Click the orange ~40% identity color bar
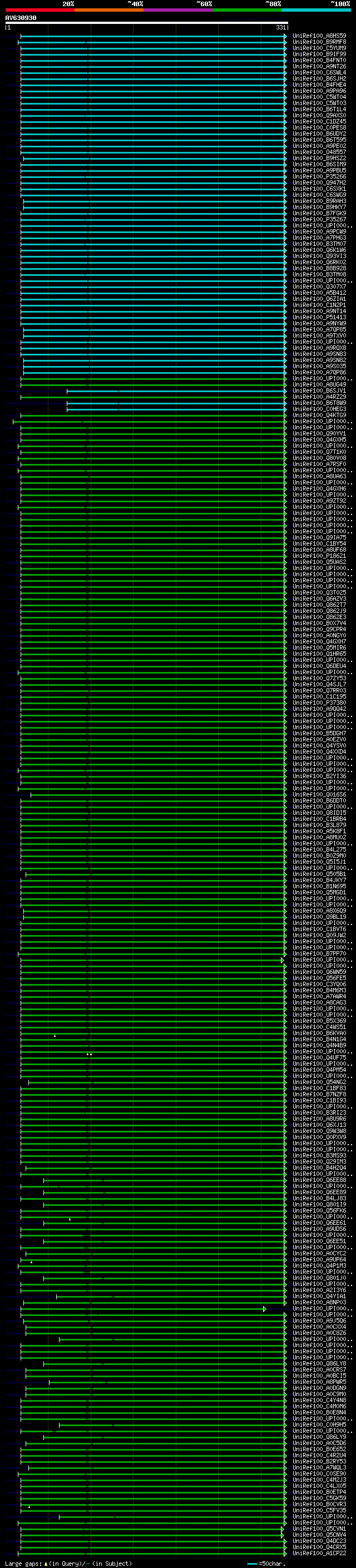Viewport: 356px width, 1568px height. (109, 10)
